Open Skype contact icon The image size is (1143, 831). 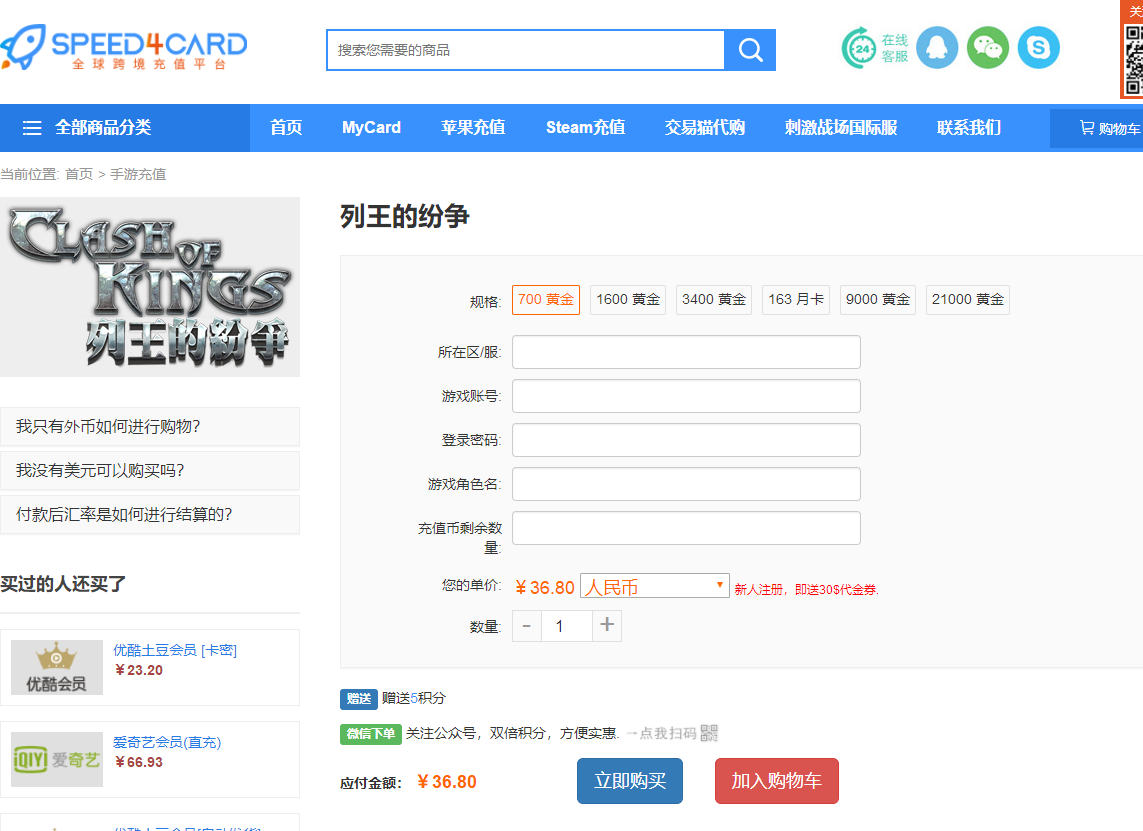1039,48
